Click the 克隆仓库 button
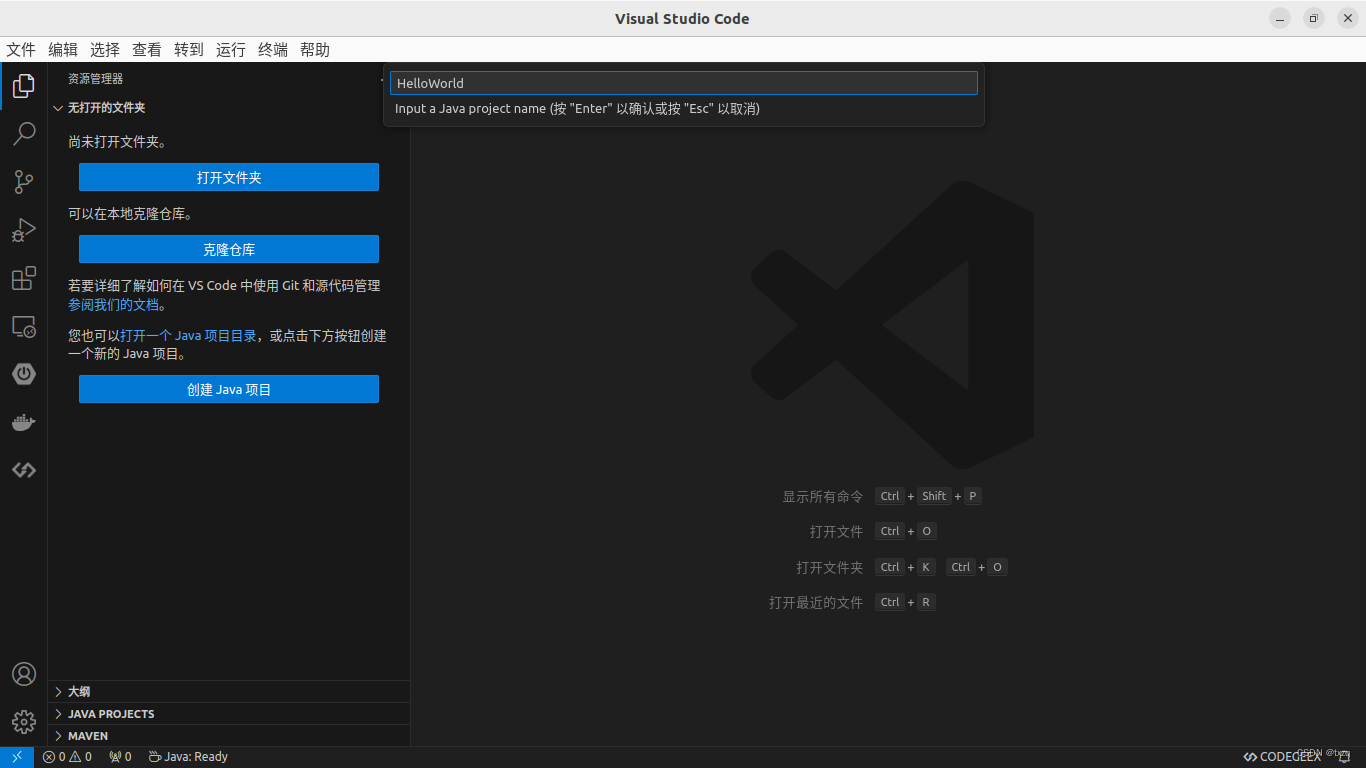Viewport: 1366px width, 768px height. [229, 249]
